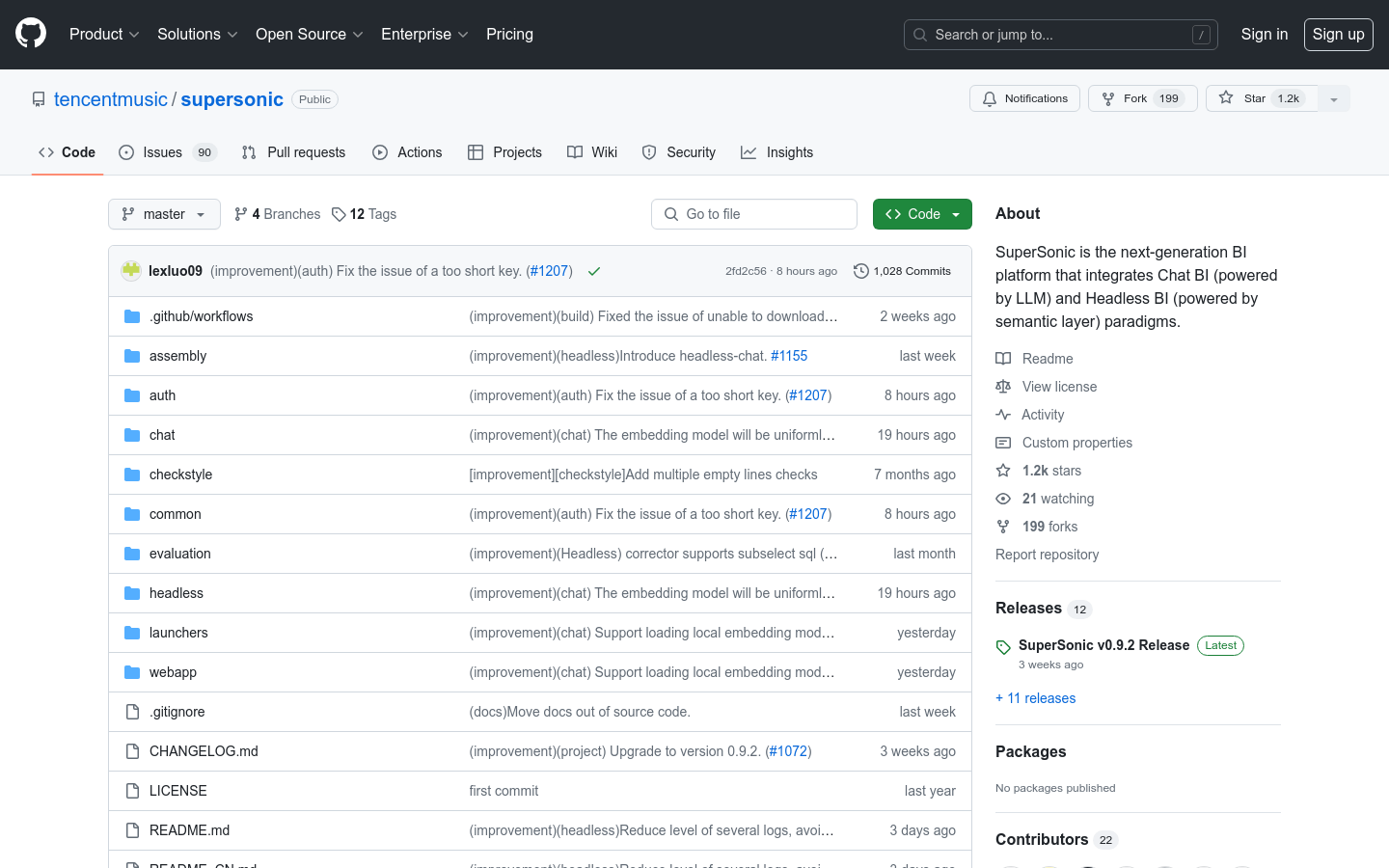
Task: Click Report repository link
Action: coord(1047,555)
